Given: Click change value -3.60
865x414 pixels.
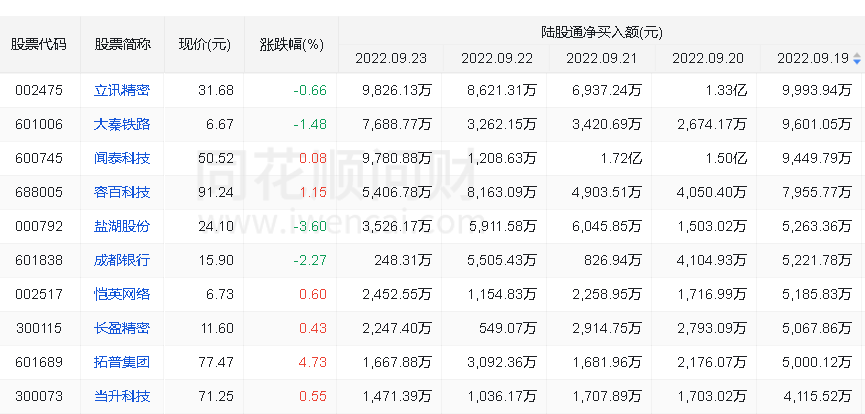Looking at the screenshot, I should click(310, 226).
